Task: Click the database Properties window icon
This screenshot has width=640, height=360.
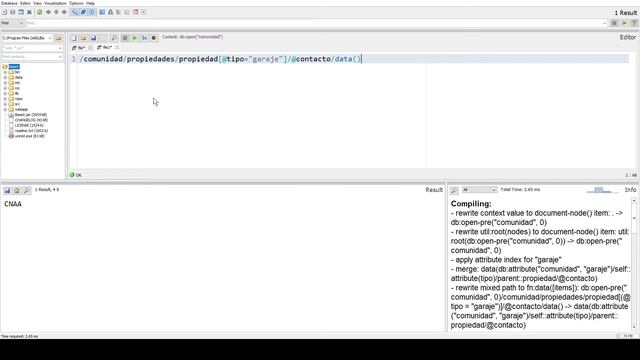Action: click(21, 12)
